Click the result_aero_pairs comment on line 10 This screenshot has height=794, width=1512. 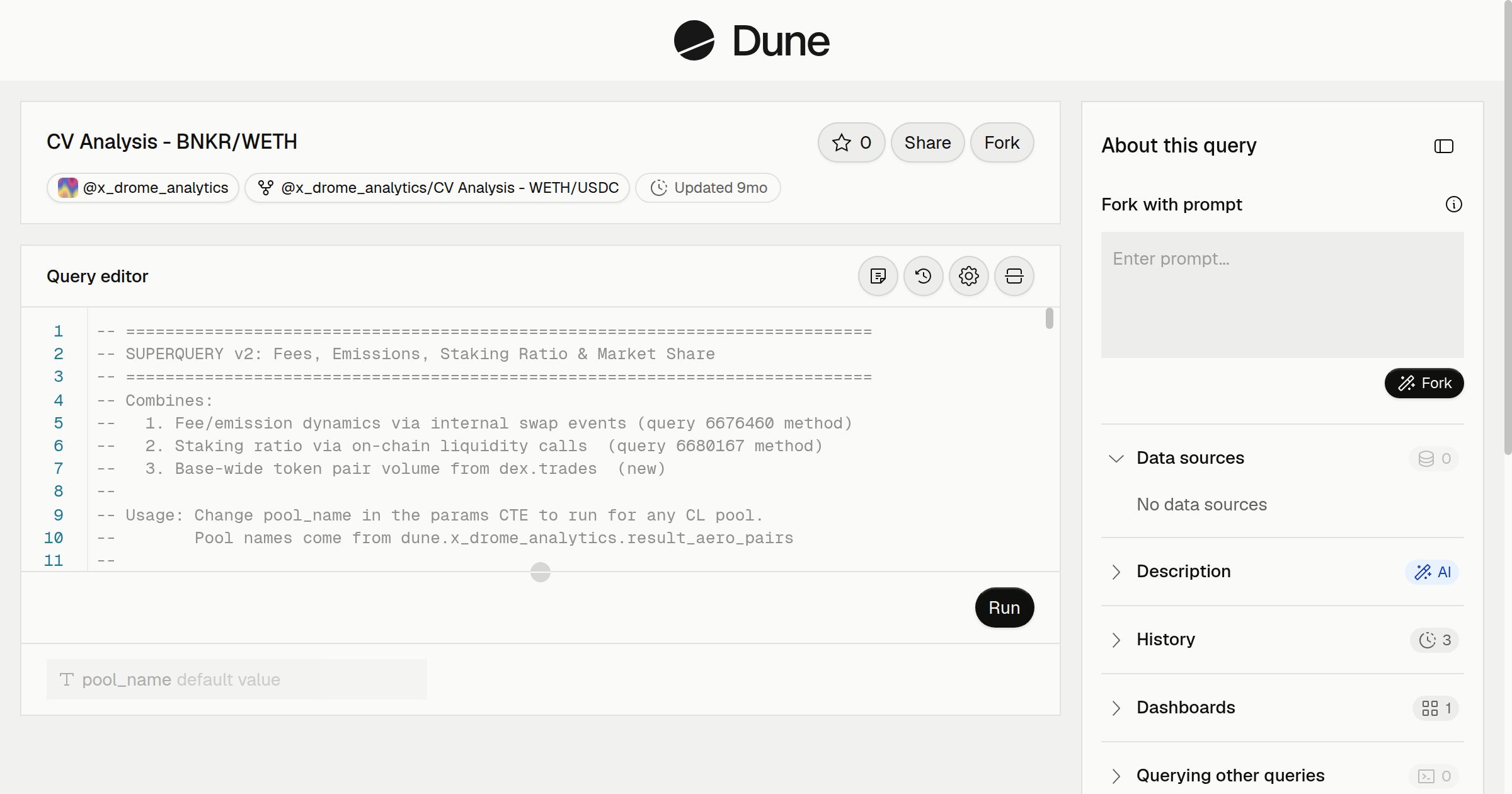pos(445,538)
